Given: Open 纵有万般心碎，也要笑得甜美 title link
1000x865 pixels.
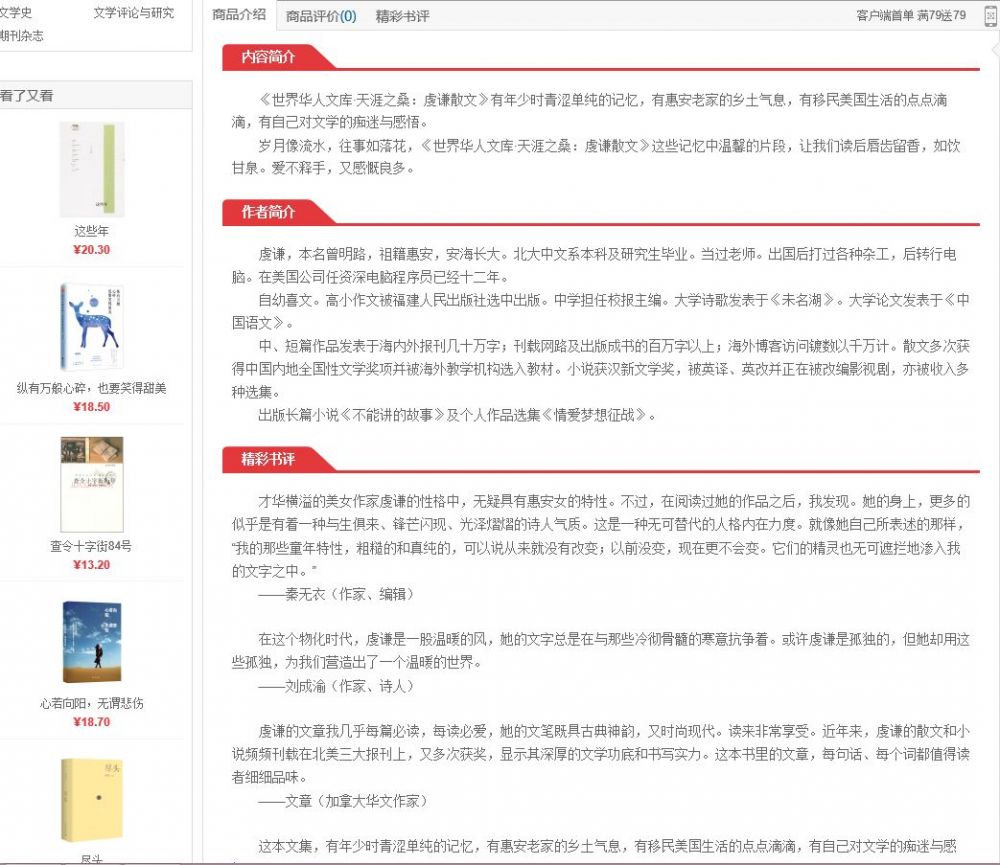Looking at the screenshot, I should pos(91,388).
